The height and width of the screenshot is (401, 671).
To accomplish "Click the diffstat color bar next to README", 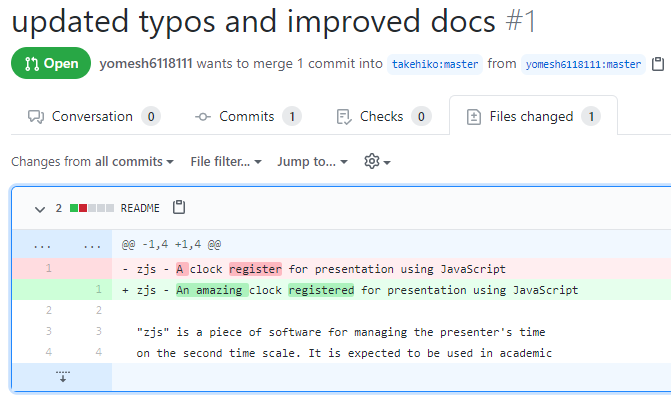I will click(x=92, y=208).
